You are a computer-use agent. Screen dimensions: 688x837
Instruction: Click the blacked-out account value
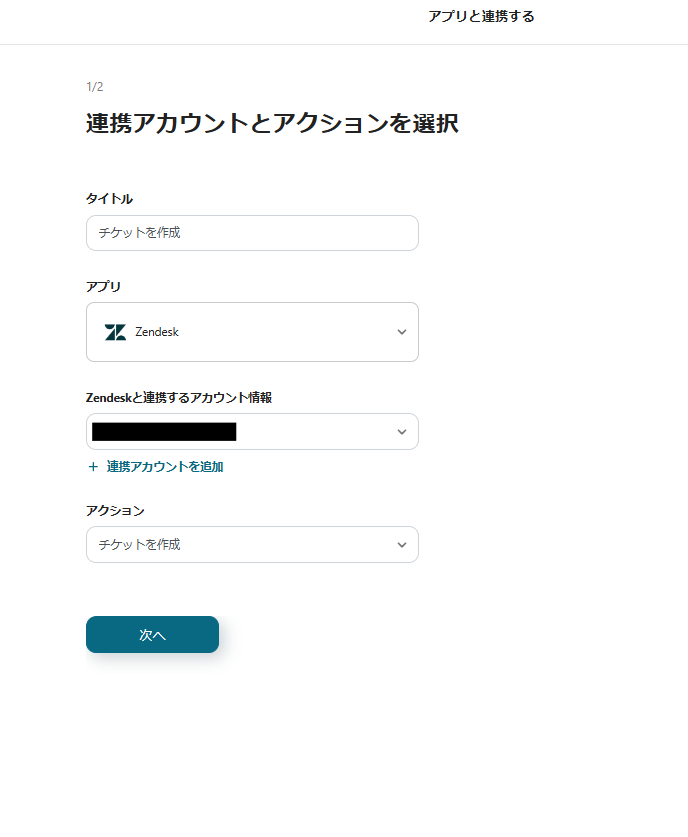(x=164, y=432)
